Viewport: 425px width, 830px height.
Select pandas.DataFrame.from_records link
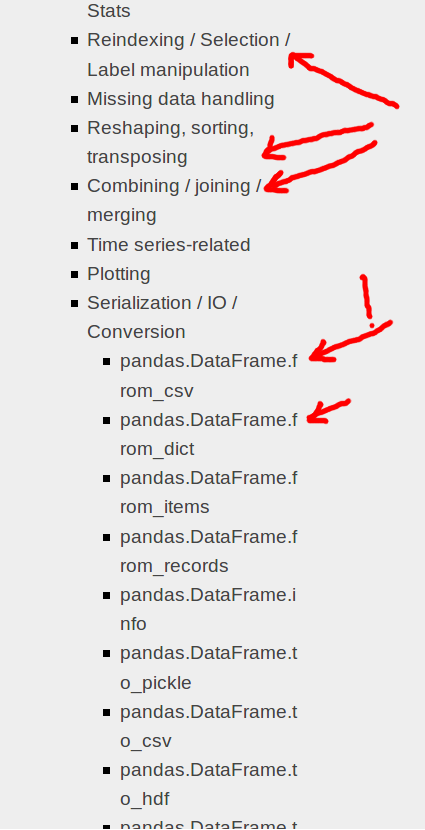coord(209,551)
